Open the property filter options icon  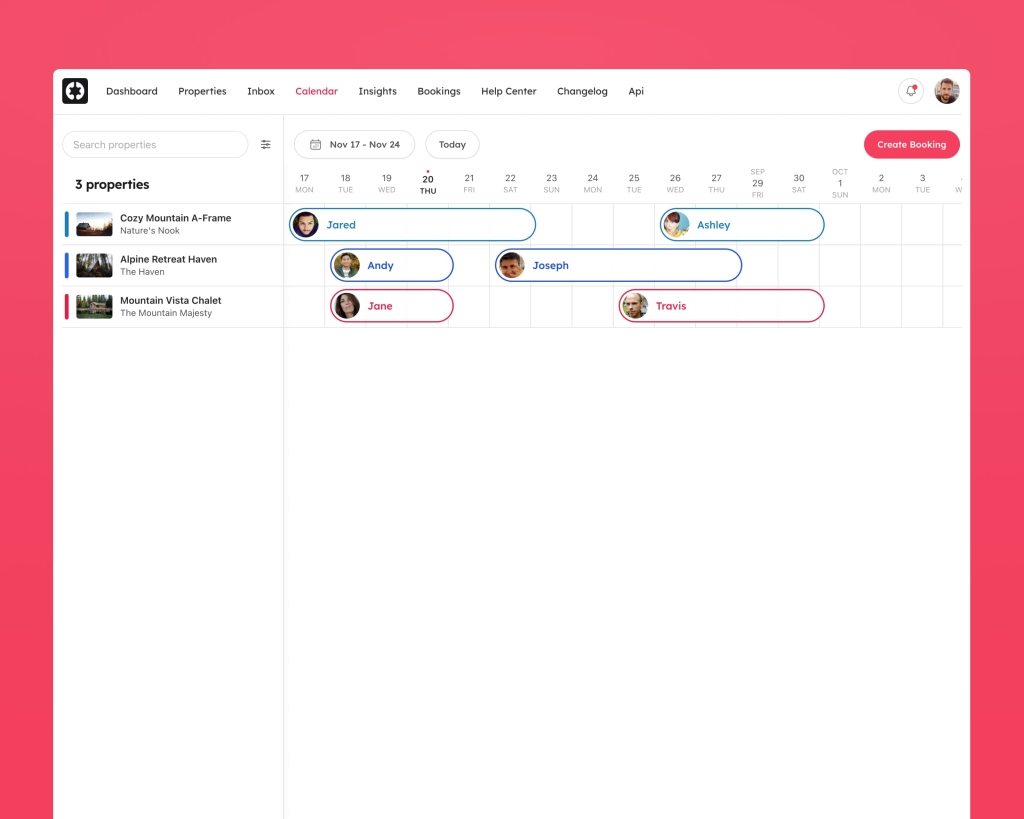coord(265,144)
